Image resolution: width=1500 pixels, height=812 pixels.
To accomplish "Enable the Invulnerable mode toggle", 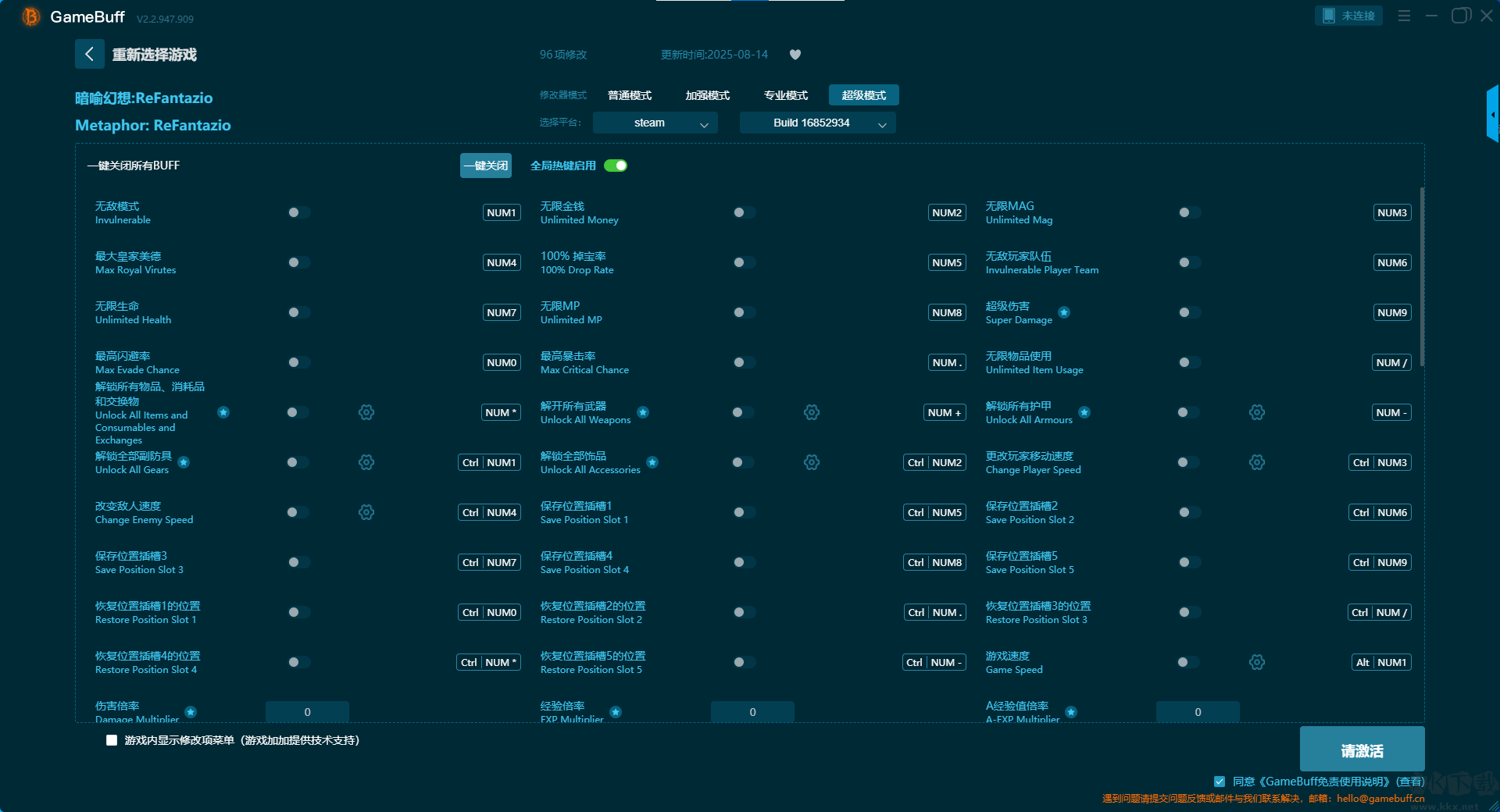I will point(298,212).
